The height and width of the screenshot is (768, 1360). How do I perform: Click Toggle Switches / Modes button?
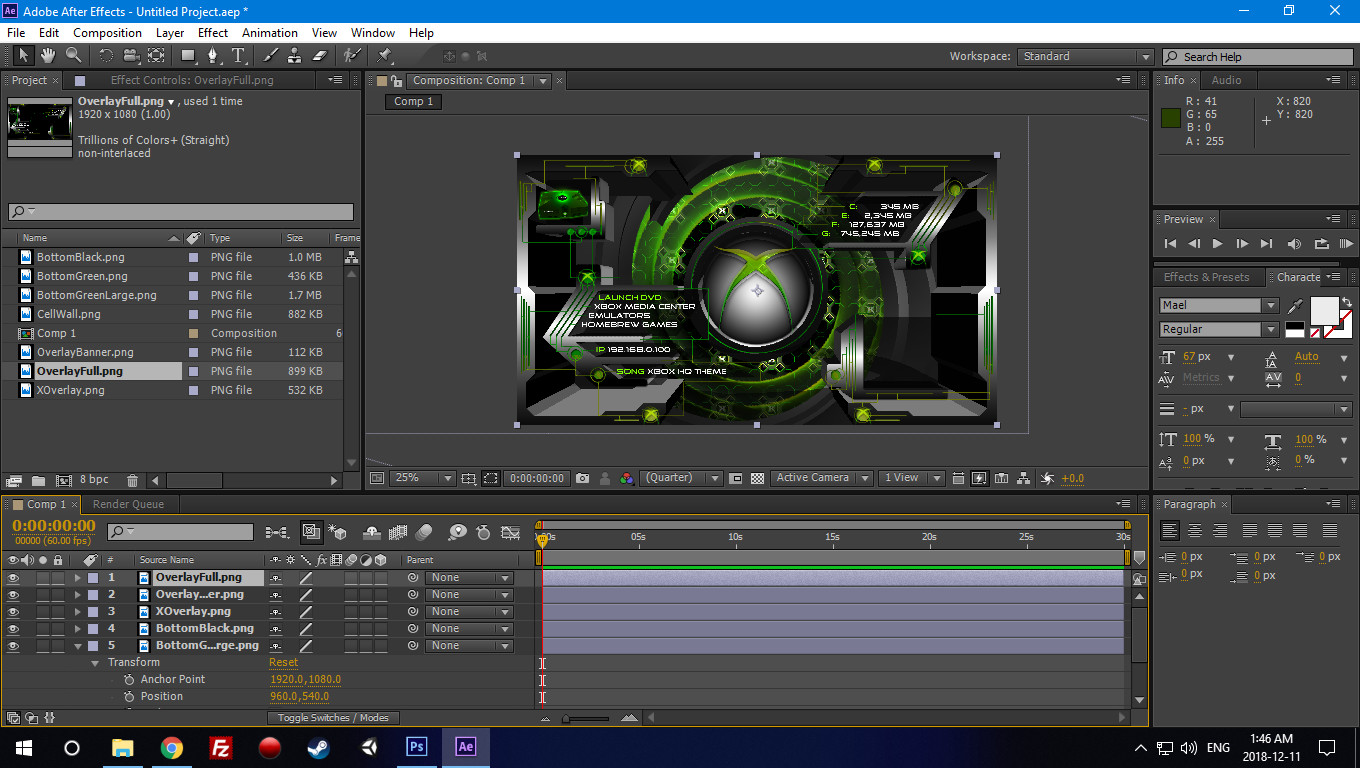[333, 718]
